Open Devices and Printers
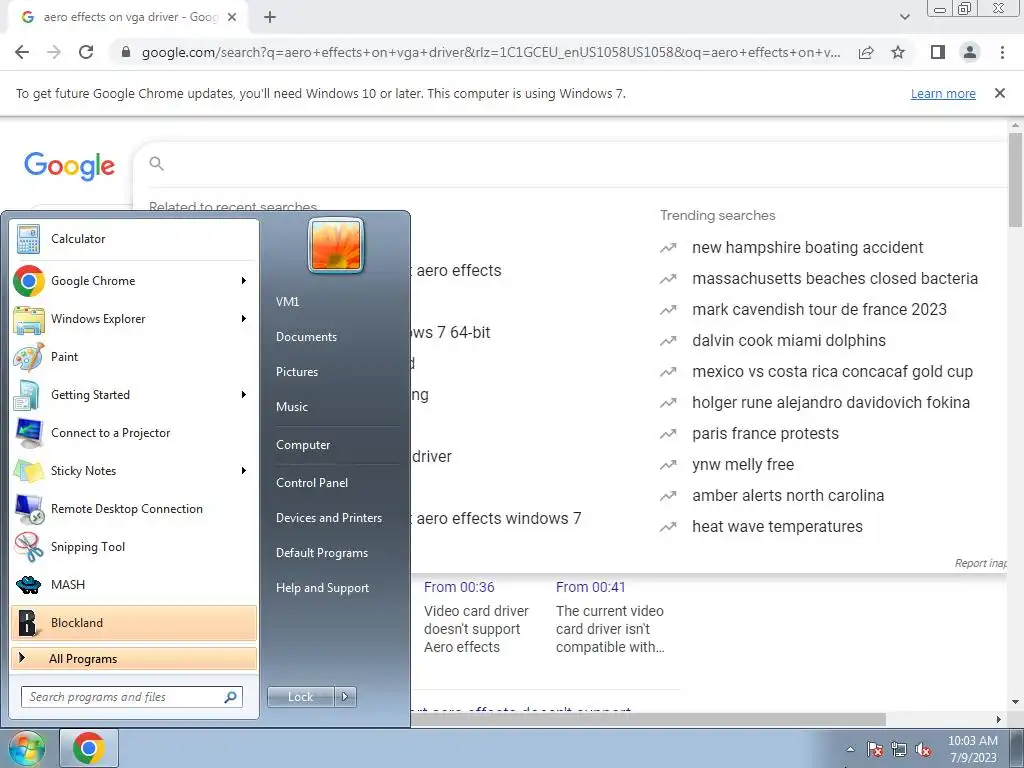Image resolution: width=1024 pixels, height=768 pixels. pyautogui.click(x=329, y=518)
